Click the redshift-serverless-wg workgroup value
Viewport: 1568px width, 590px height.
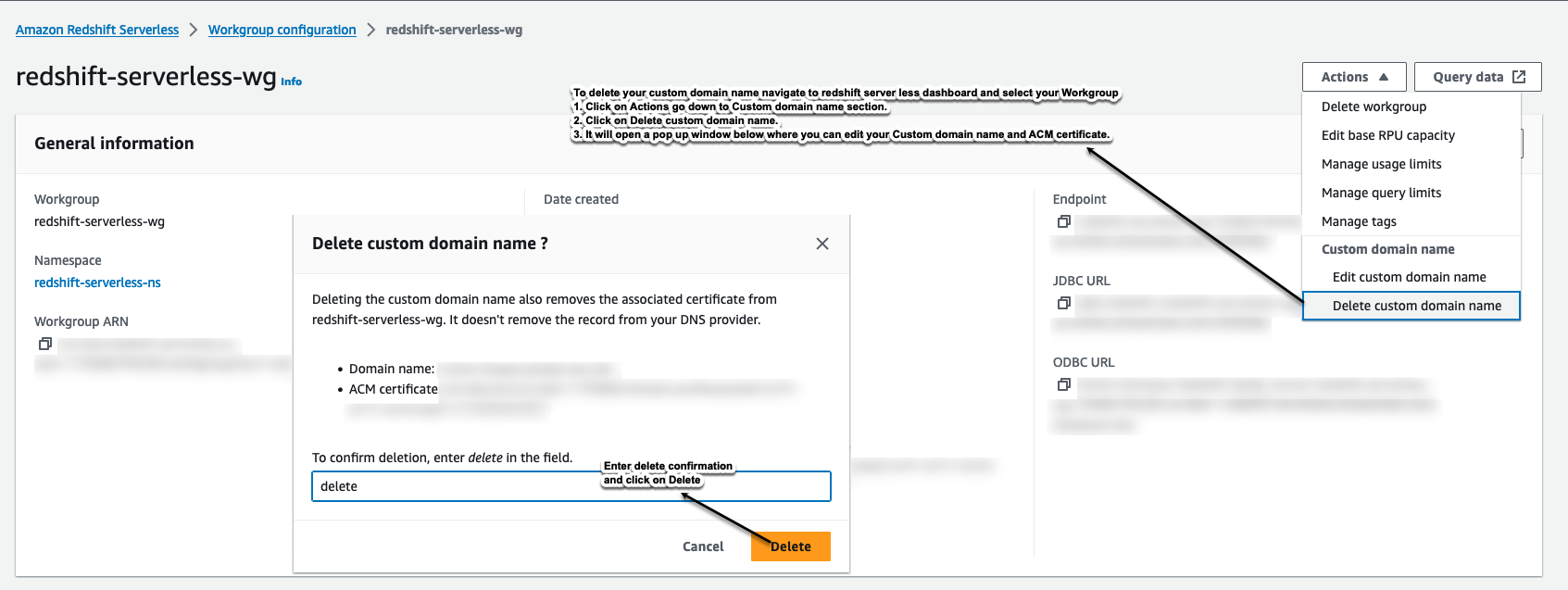point(99,221)
